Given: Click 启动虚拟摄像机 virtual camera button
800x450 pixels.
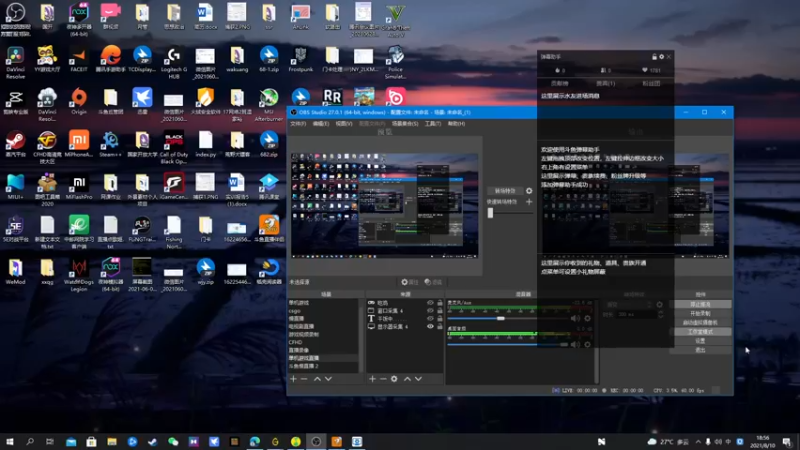Looking at the screenshot, I should coord(700,322).
